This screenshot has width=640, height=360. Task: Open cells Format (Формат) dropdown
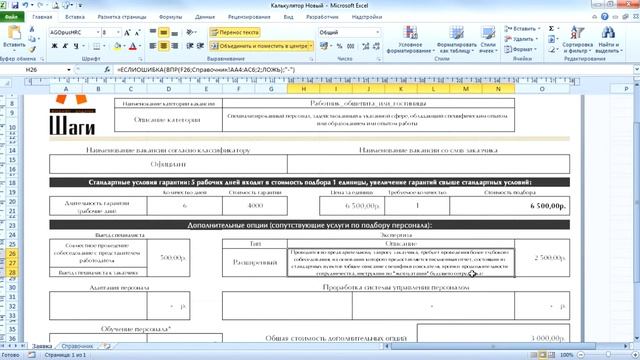[520, 49]
